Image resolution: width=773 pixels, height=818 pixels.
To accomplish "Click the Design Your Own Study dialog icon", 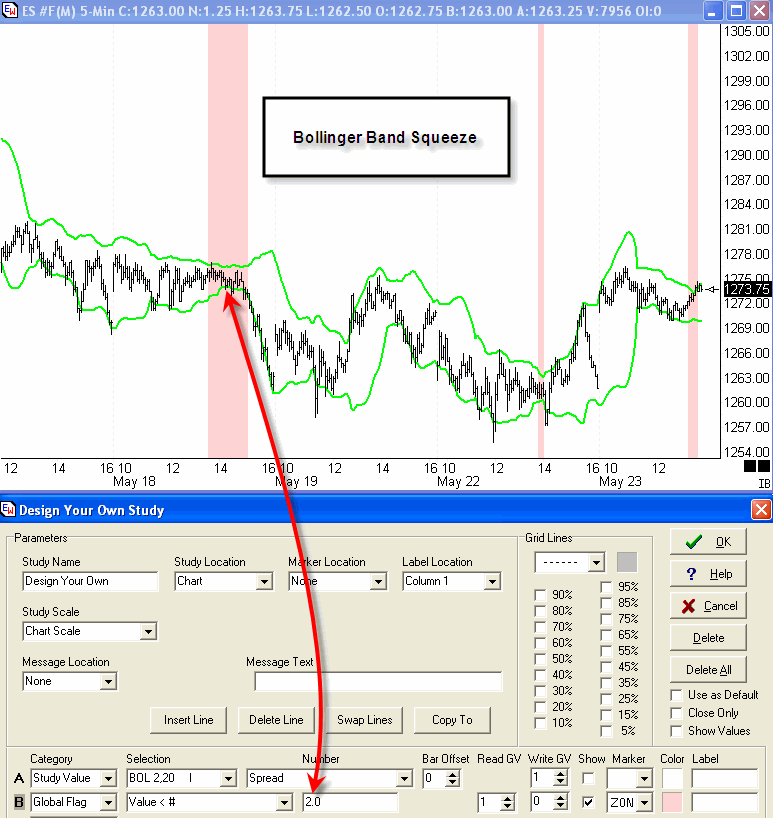I will 10,510.
